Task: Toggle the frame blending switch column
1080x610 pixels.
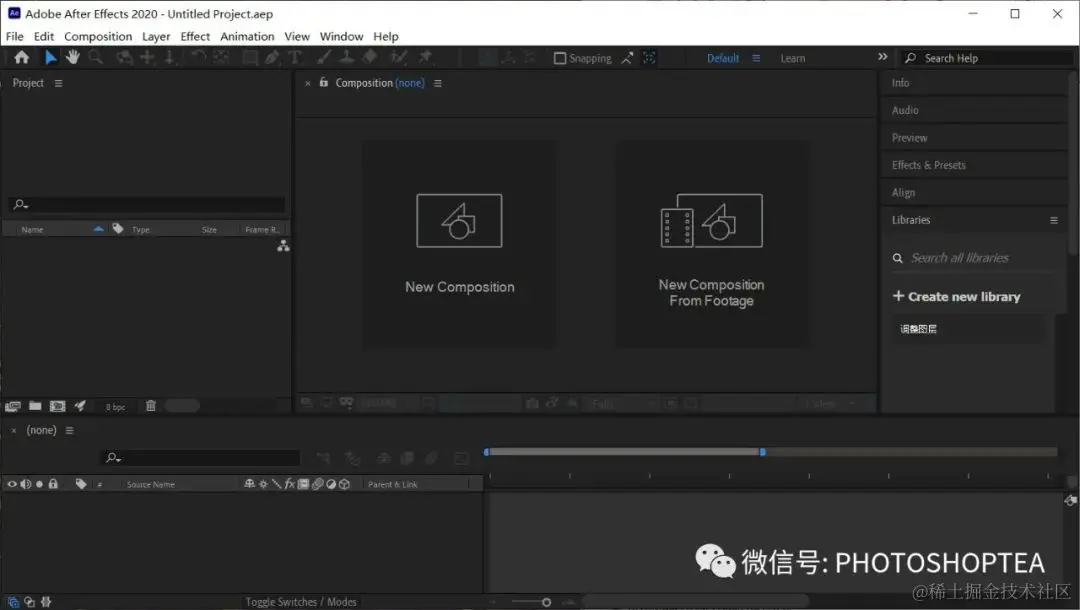Action: [x=303, y=484]
